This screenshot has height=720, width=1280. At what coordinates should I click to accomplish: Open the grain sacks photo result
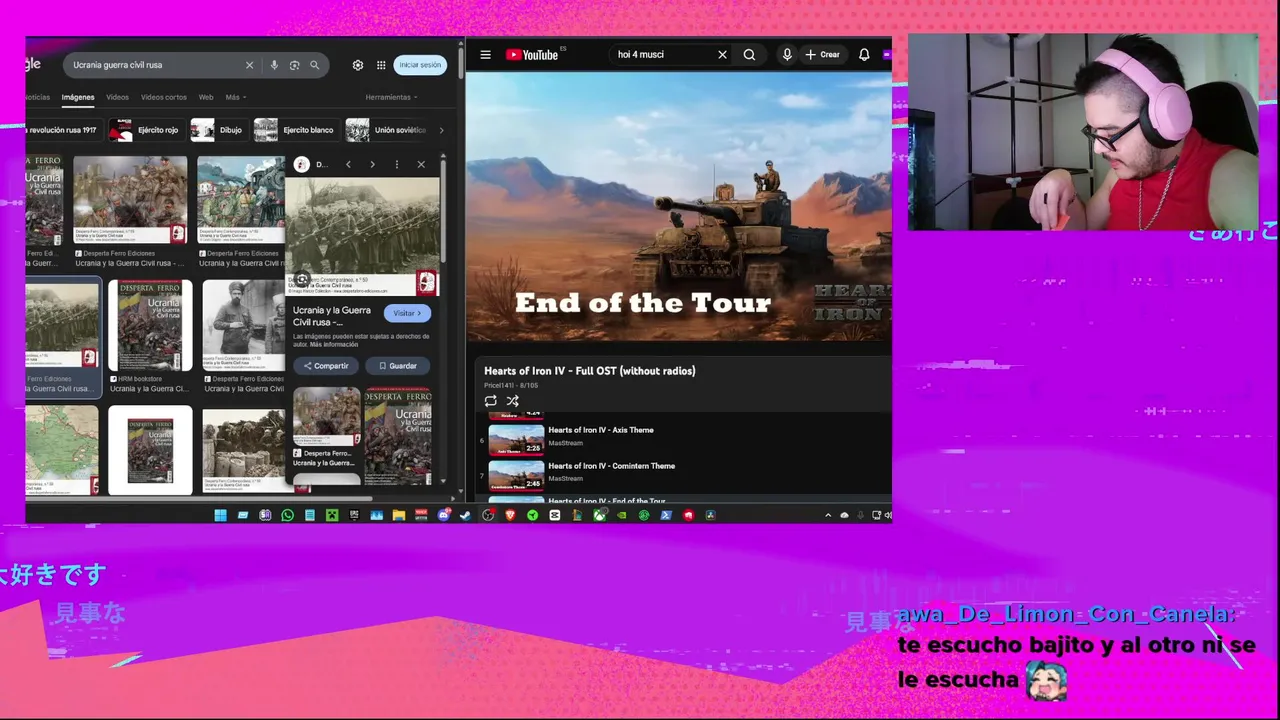[x=243, y=450]
